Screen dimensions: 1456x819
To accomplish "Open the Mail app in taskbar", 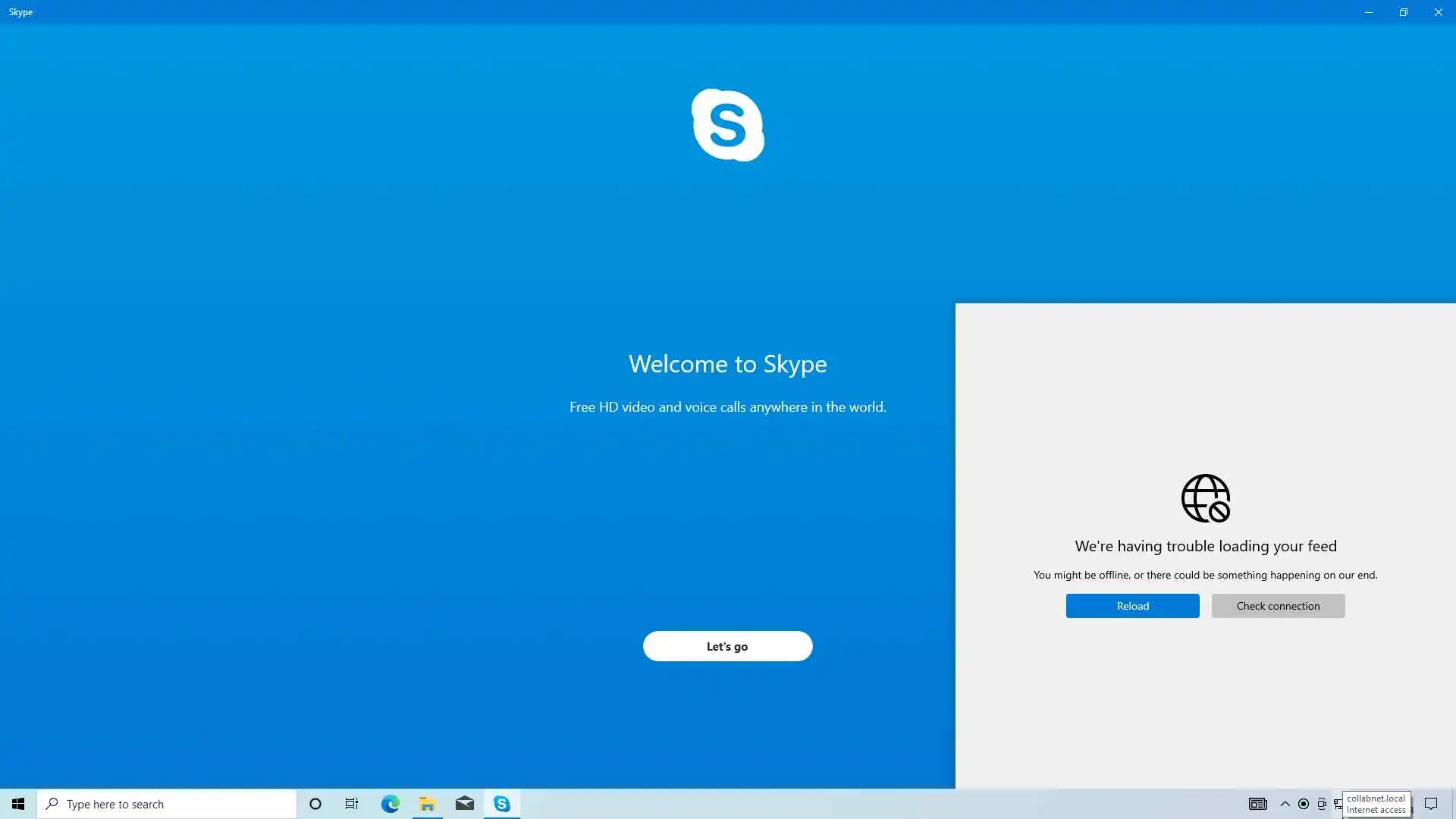I will 465,804.
